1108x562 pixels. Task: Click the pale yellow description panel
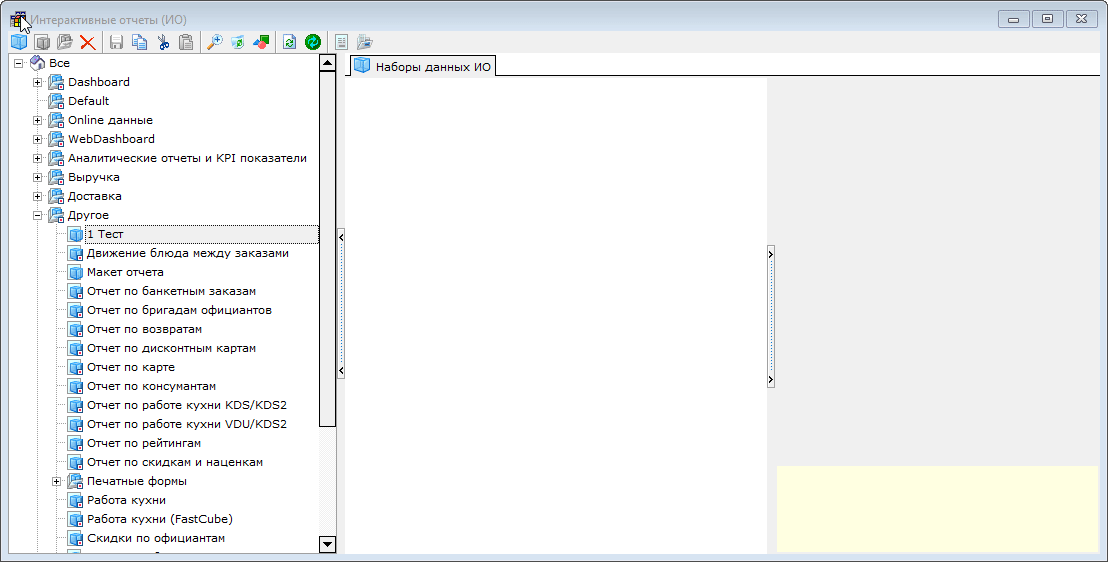coord(937,508)
